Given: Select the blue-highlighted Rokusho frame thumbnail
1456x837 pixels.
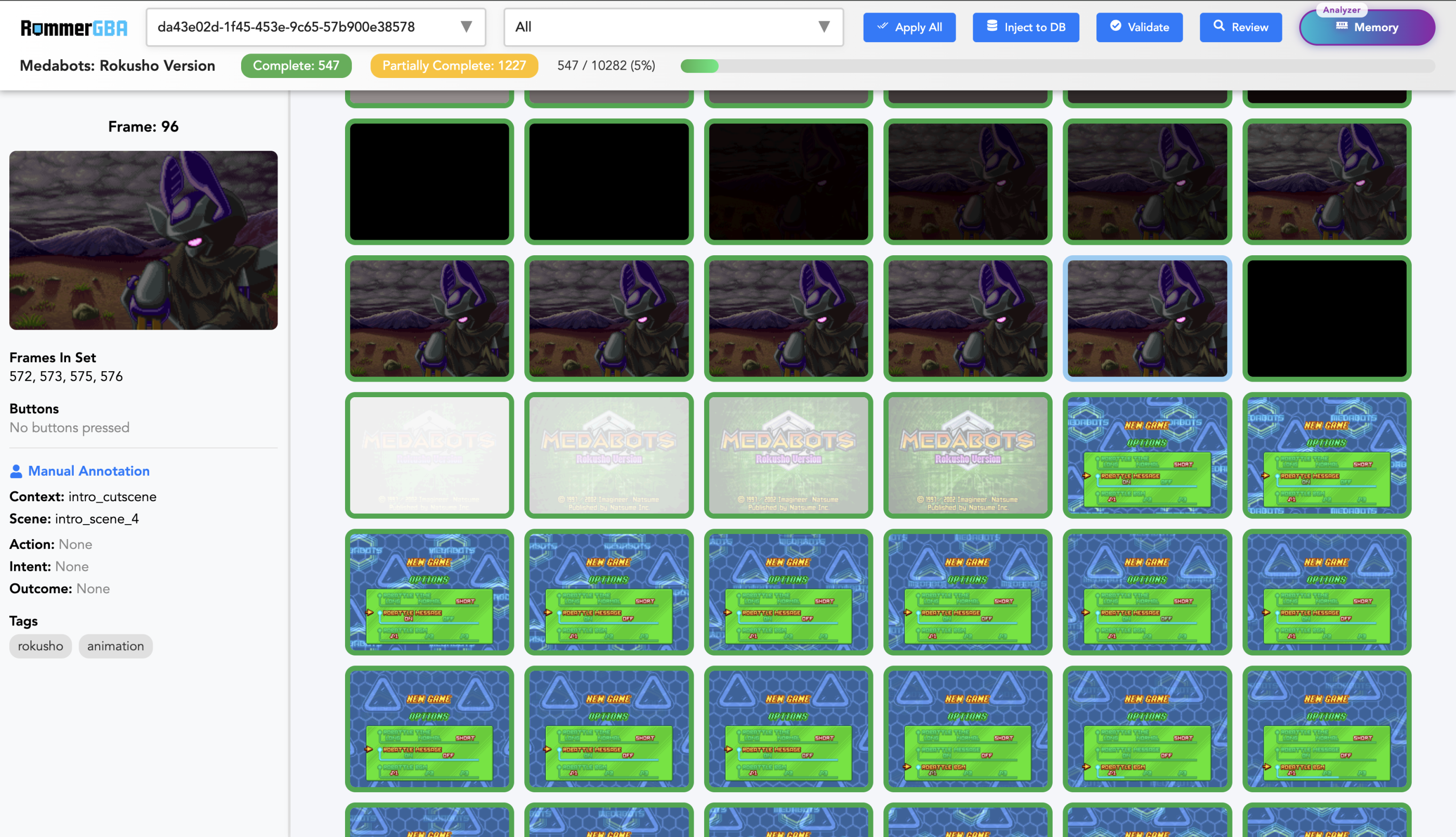Looking at the screenshot, I should tap(1147, 319).
